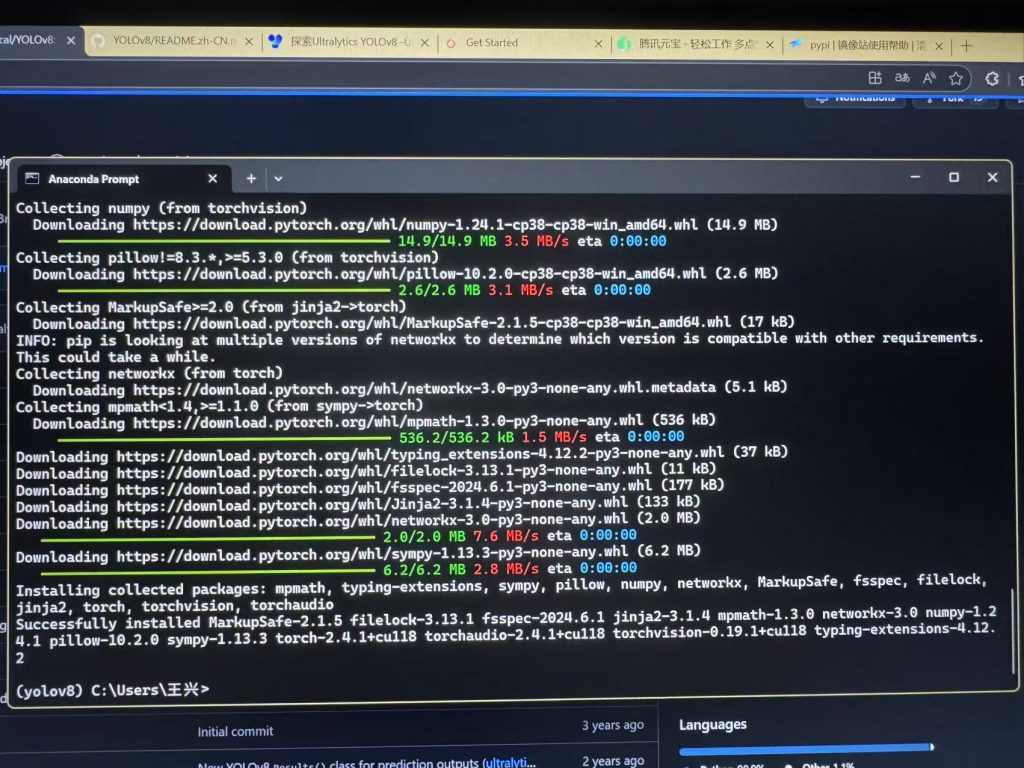Open a new browser tab
This screenshot has width=1024, height=768.
(967, 46)
